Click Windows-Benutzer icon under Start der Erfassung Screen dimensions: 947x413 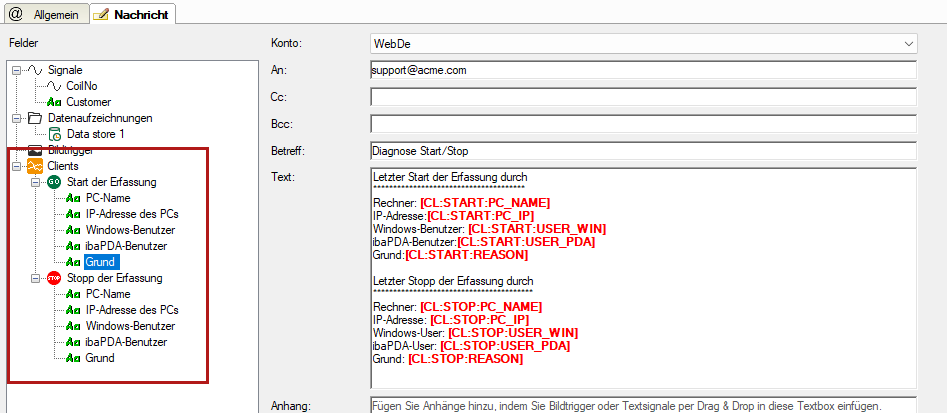coord(74,230)
